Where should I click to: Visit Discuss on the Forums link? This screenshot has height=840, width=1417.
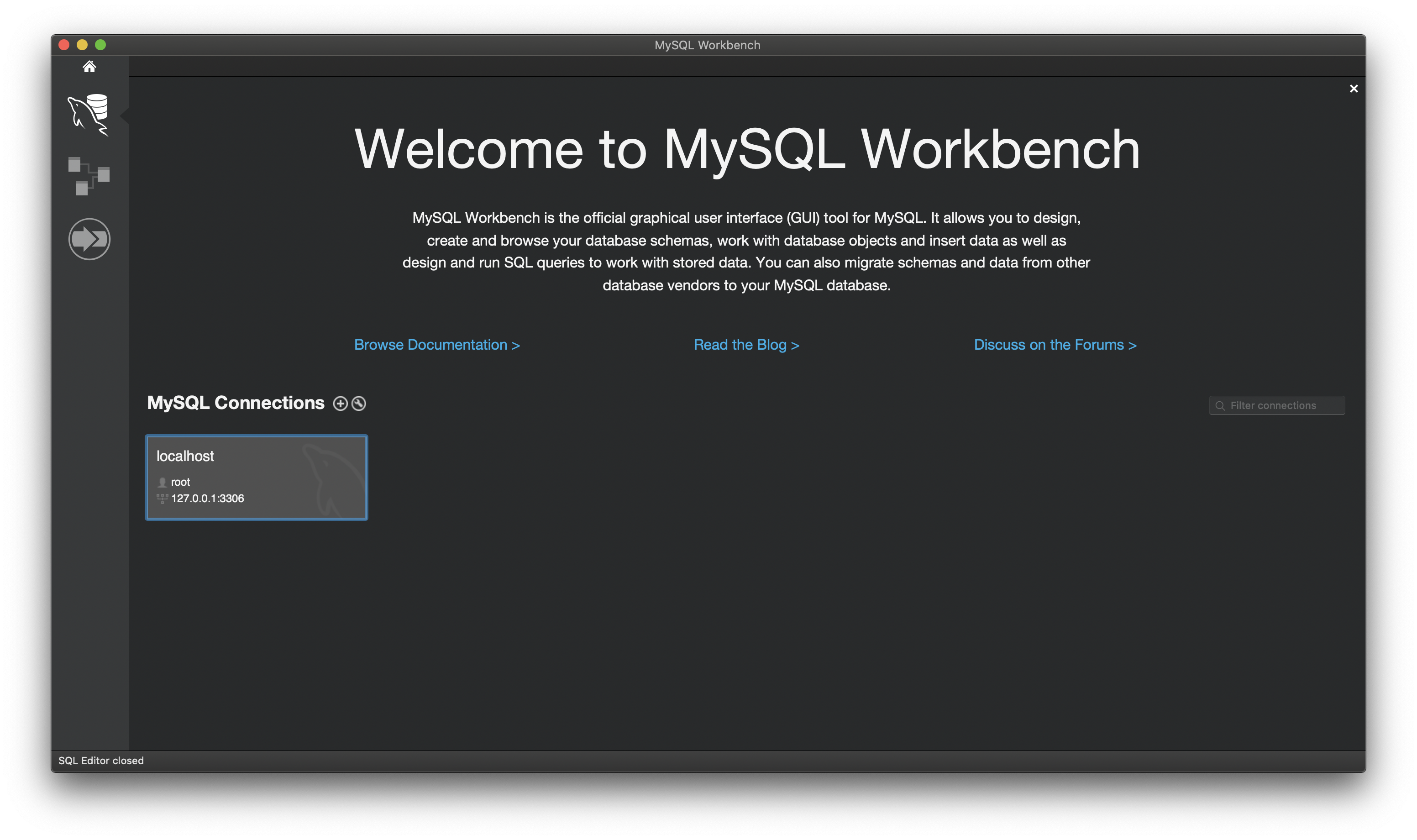coord(1055,345)
